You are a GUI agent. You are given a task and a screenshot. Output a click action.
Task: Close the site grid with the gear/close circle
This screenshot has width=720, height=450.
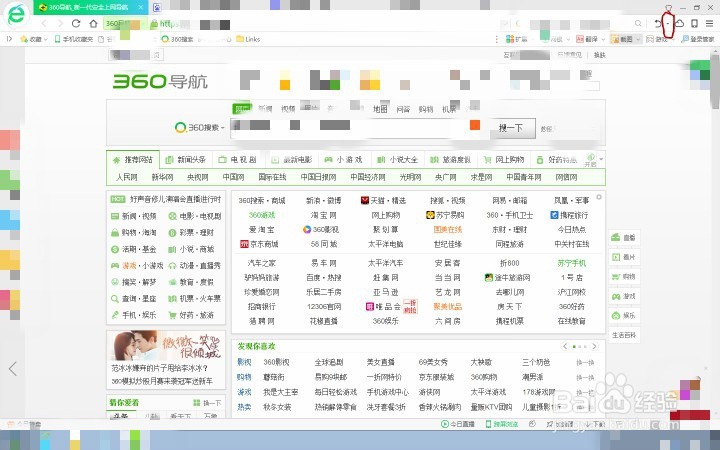(599, 197)
